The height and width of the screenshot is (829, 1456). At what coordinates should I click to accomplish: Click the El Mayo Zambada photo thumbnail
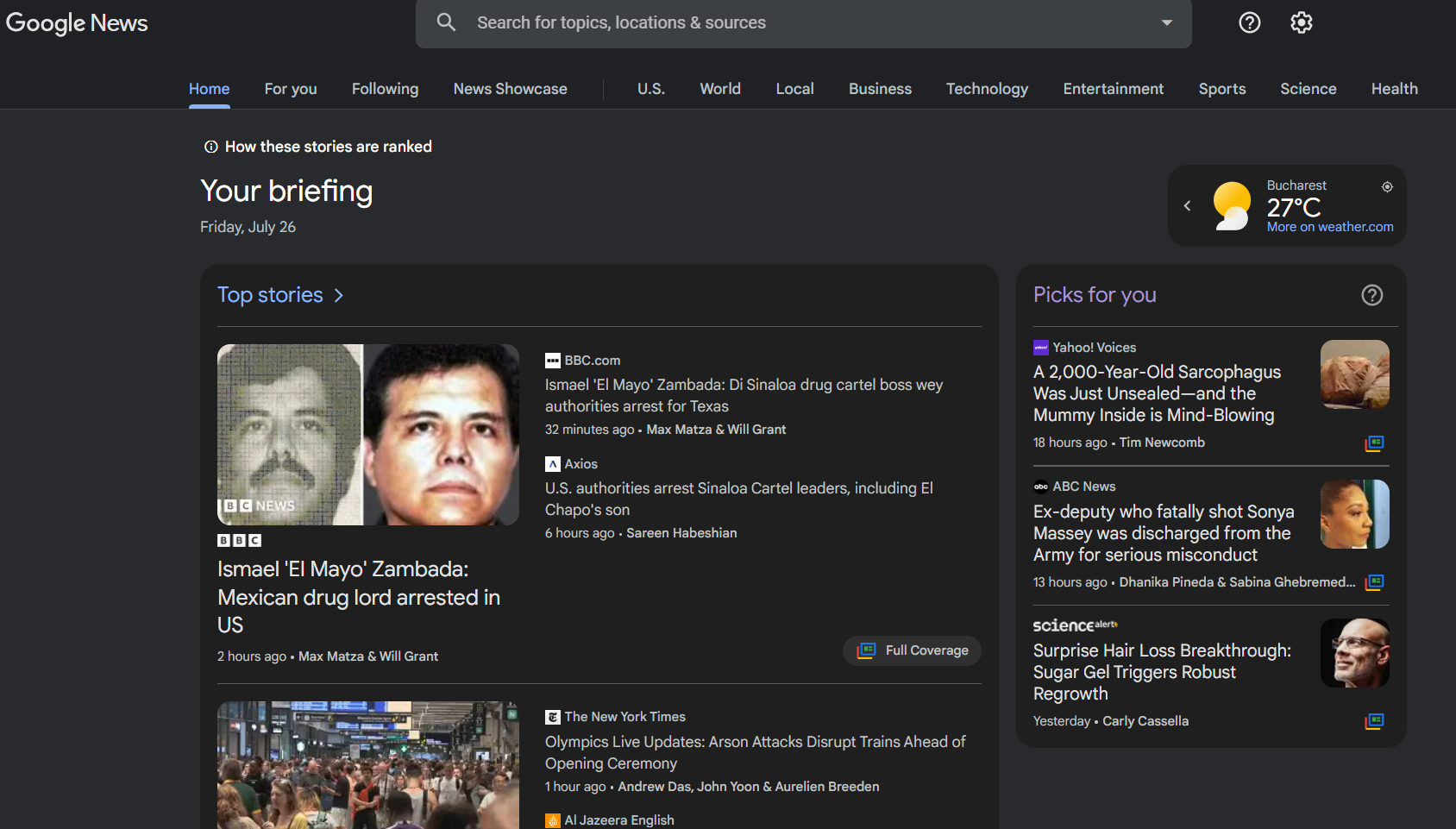point(368,435)
